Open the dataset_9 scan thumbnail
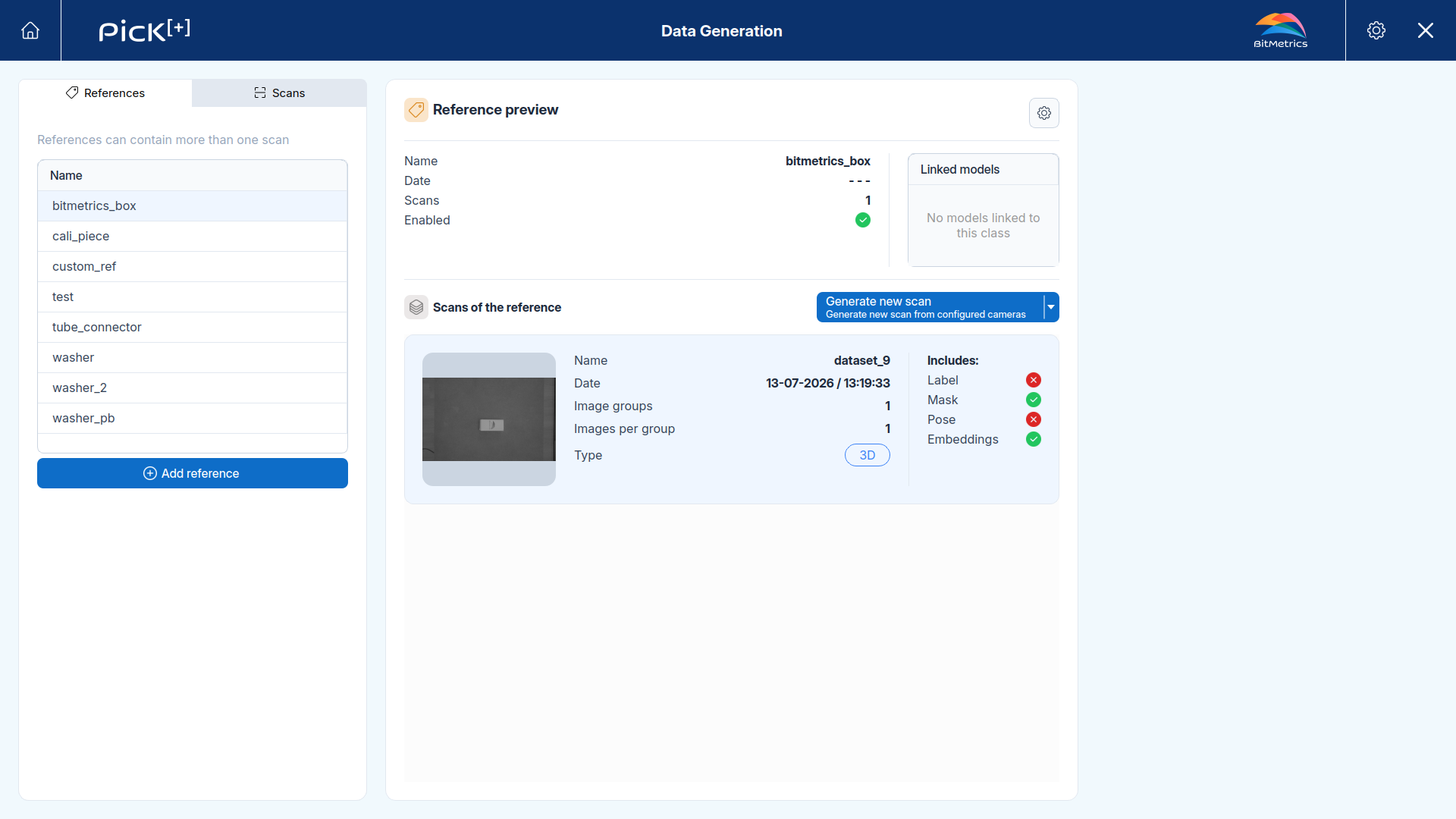 tap(489, 419)
